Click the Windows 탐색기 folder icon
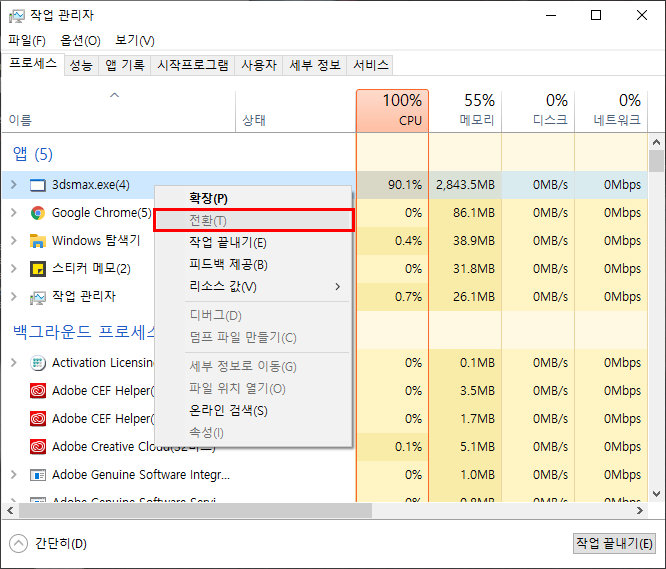The width and height of the screenshot is (666, 569). (37, 241)
